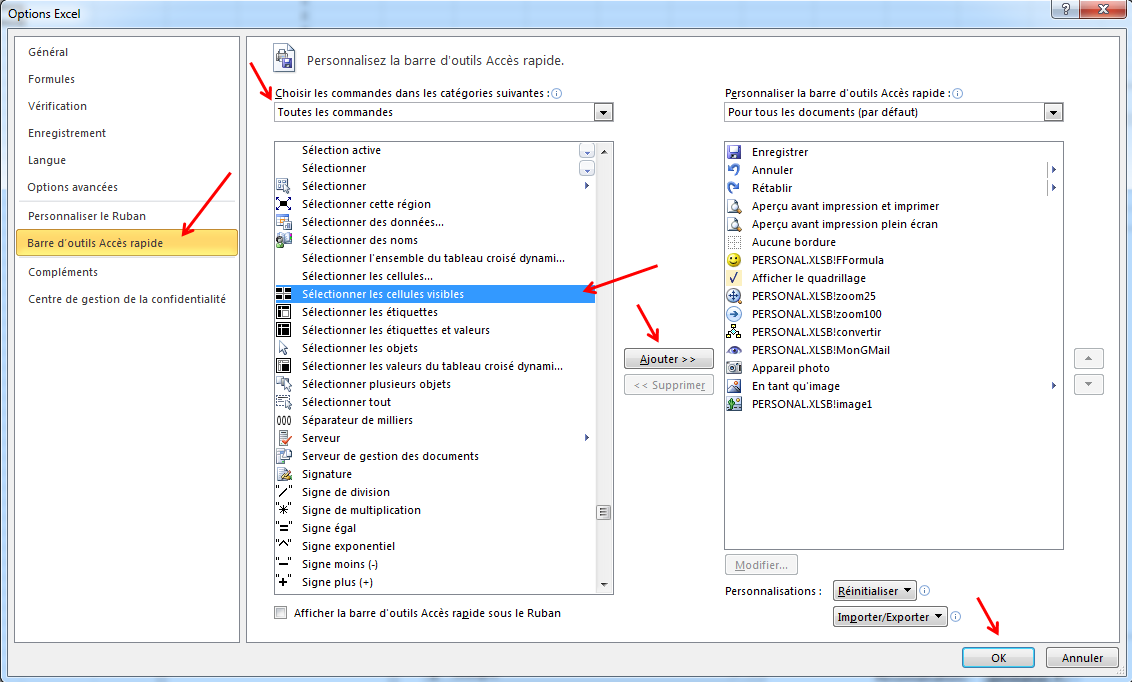Click the move up arrow button
Viewport: 1132px width, 682px height.
1089,359
